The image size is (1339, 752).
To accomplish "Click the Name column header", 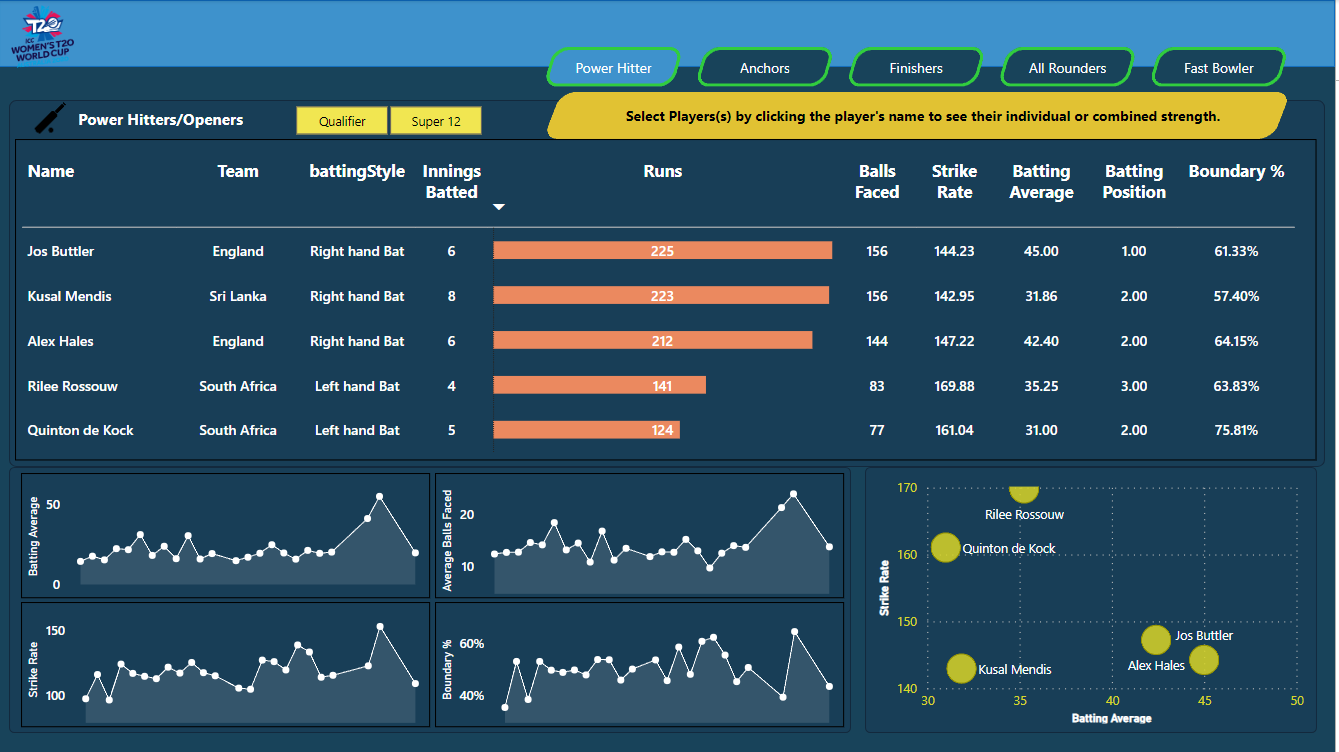I will pyautogui.click(x=51, y=171).
